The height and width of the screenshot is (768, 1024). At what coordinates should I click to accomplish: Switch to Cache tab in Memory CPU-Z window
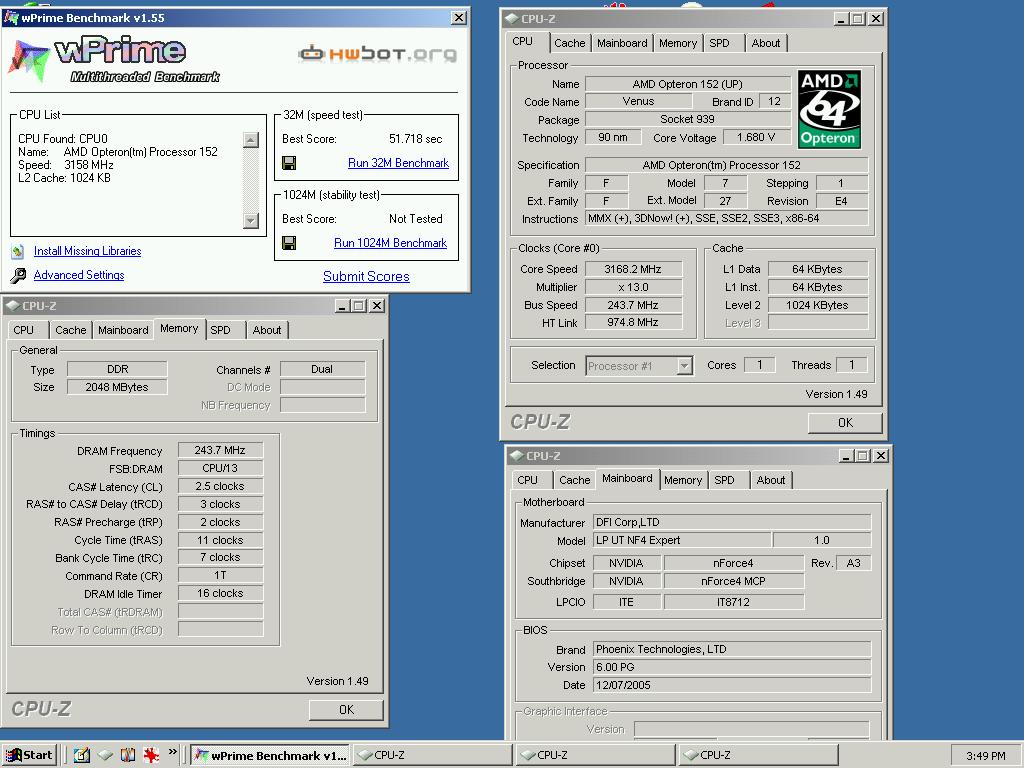point(71,330)
